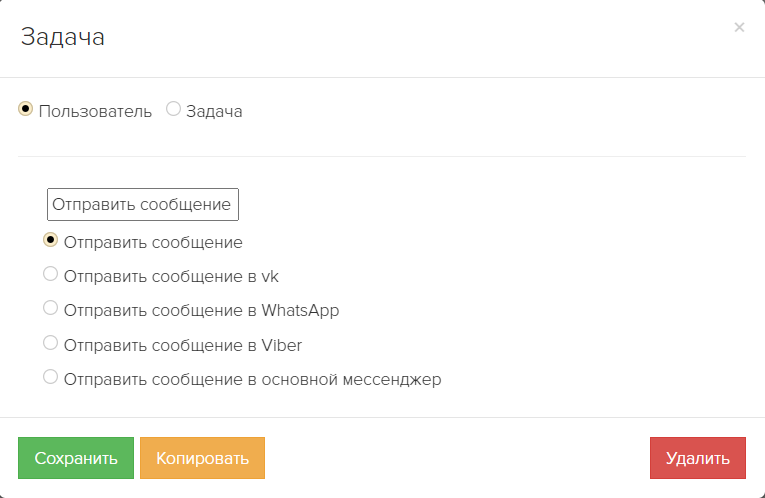Click the Задача label beside its radio

click(x=214, y=111)
